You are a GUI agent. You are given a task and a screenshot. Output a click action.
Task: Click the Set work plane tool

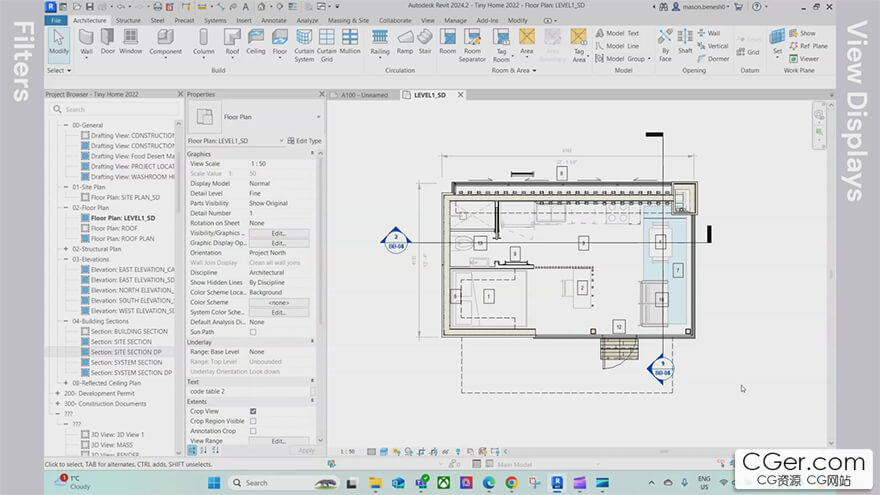(777, 42)
